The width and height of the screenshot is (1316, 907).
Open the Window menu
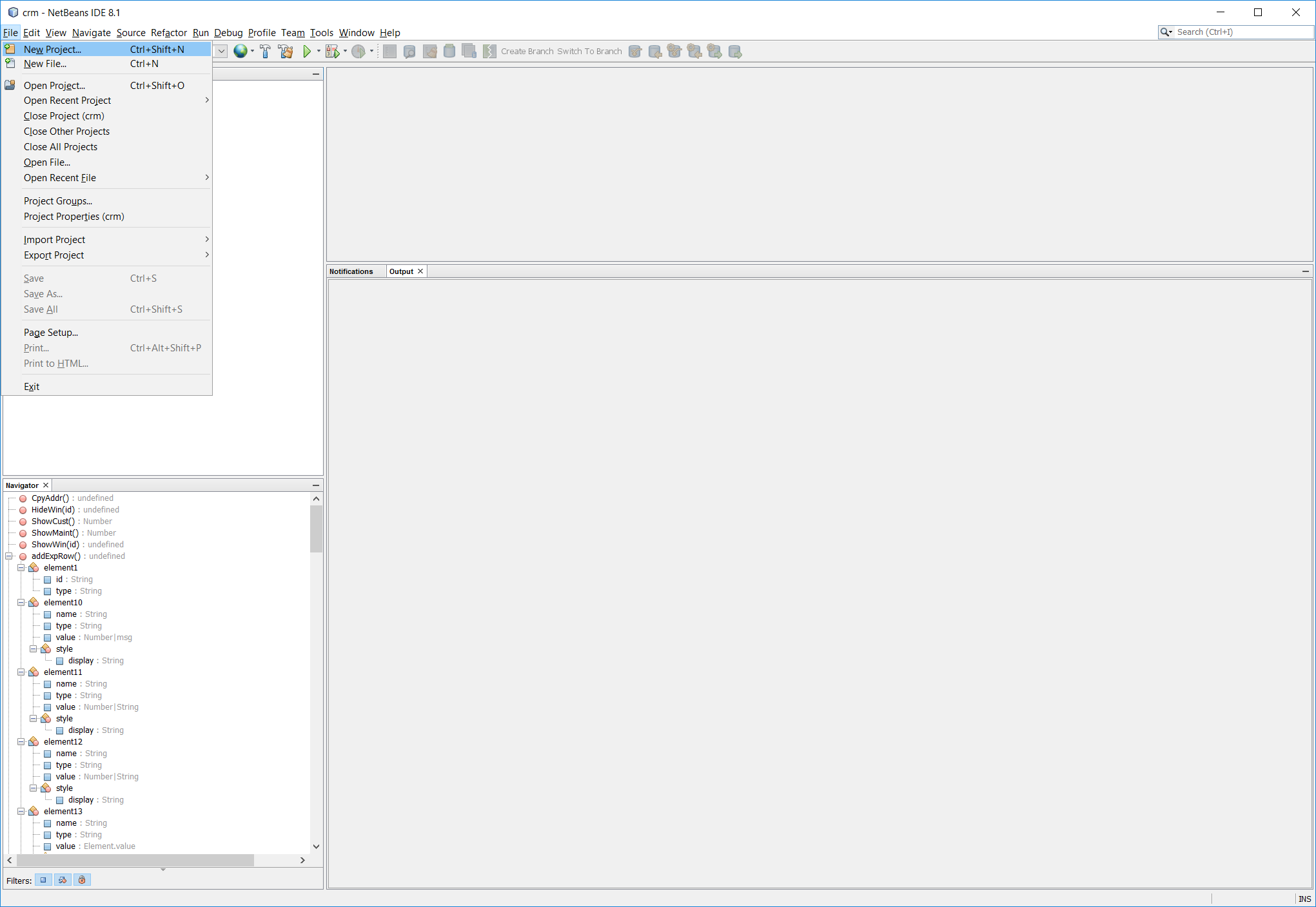[356, 32]
